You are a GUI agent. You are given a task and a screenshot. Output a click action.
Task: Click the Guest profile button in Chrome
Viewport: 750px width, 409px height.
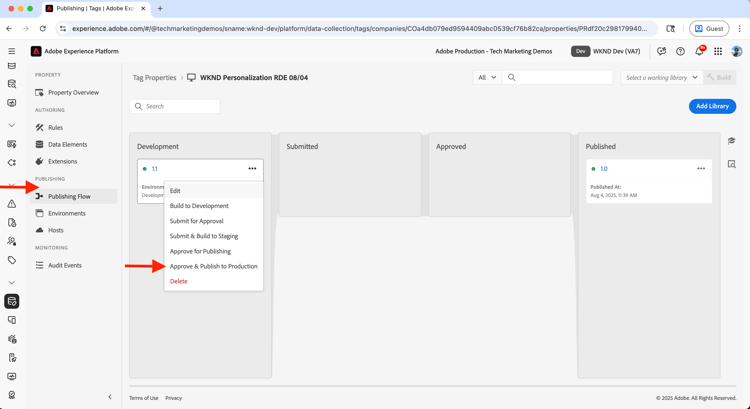coord(709,29)
